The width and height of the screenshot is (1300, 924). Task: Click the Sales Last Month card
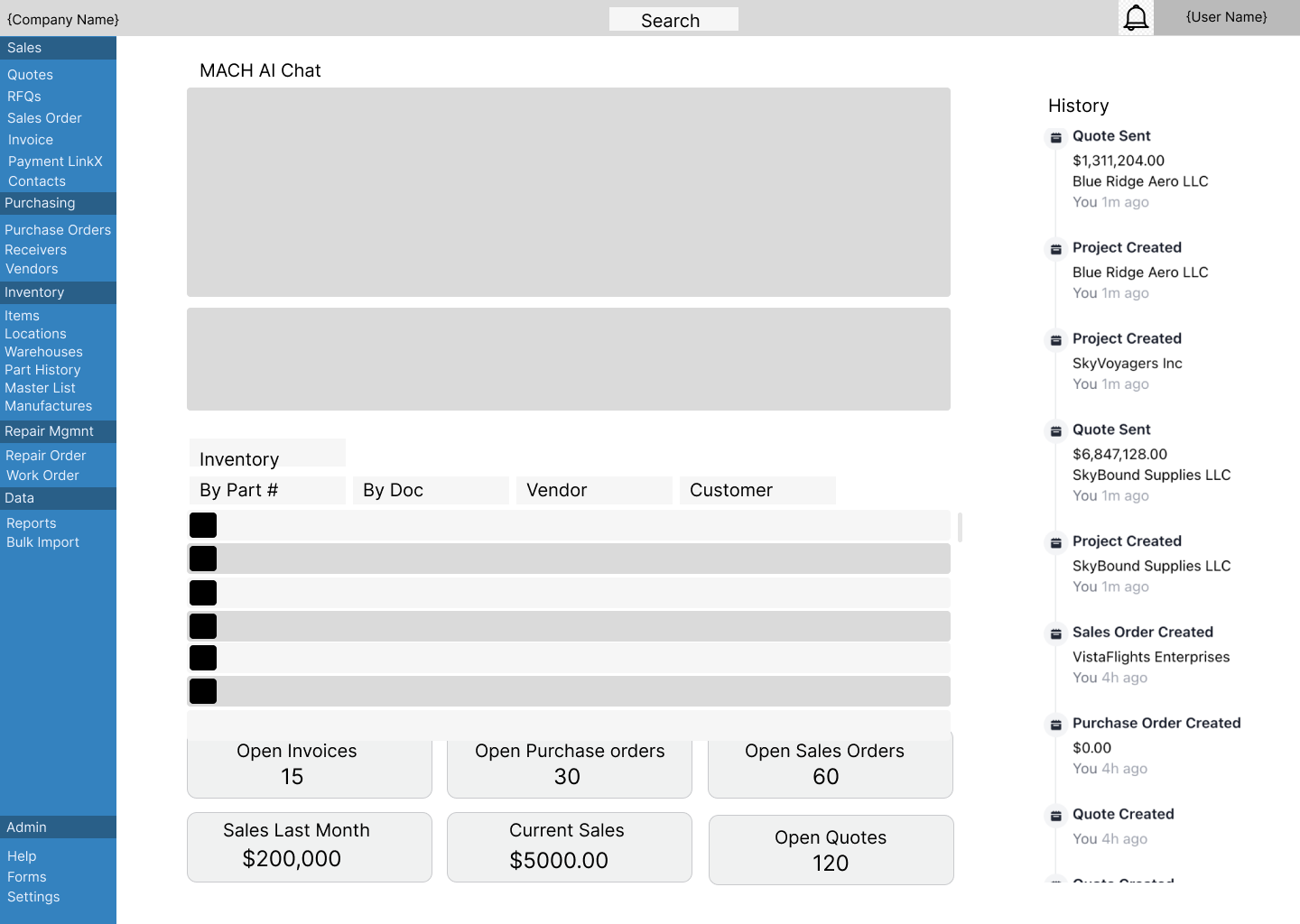[x=310, y=847]
